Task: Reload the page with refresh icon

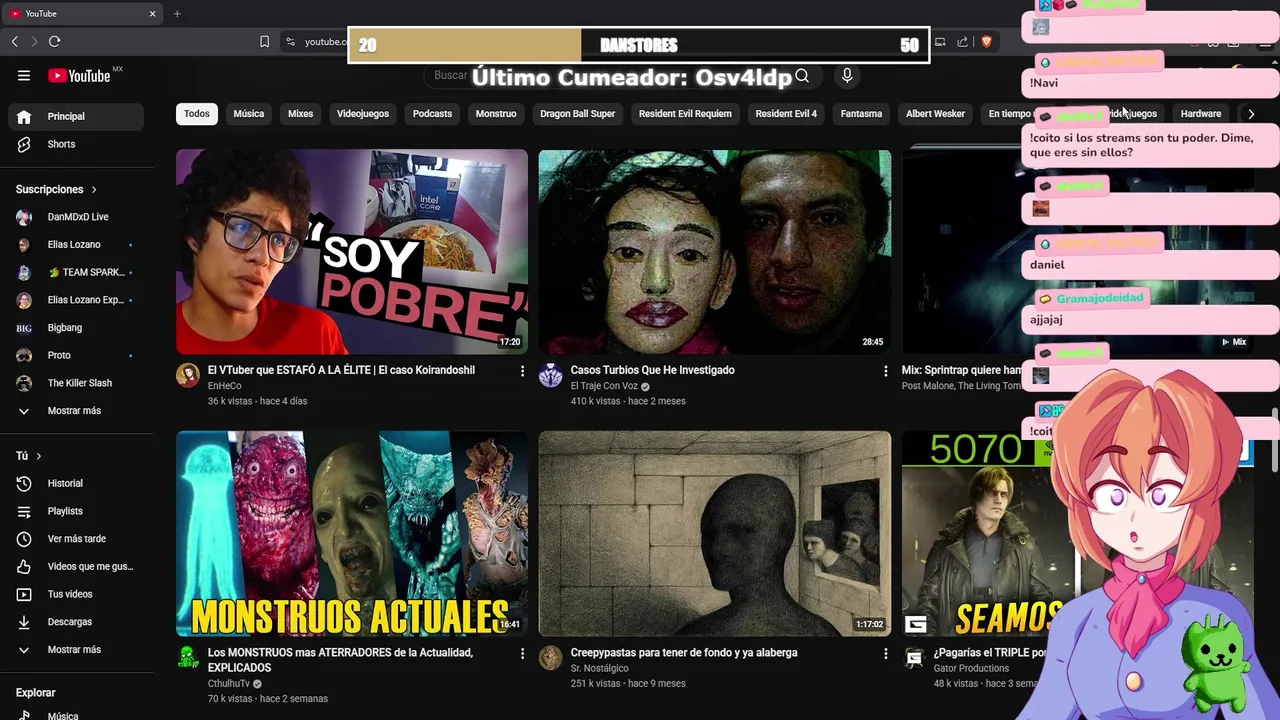Action: pos(54,41)
